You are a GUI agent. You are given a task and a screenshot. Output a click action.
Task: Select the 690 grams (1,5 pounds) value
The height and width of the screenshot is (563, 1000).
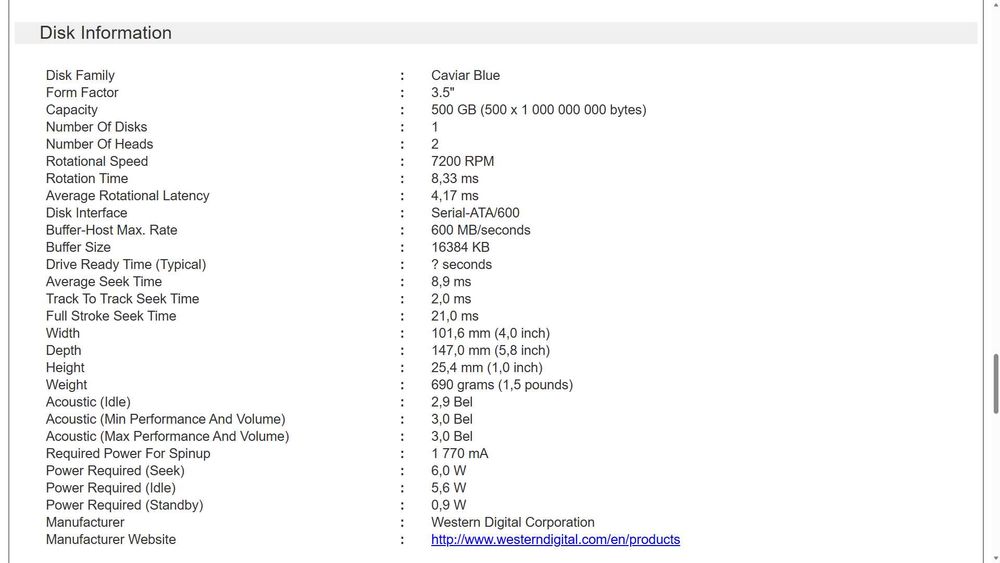502,385
